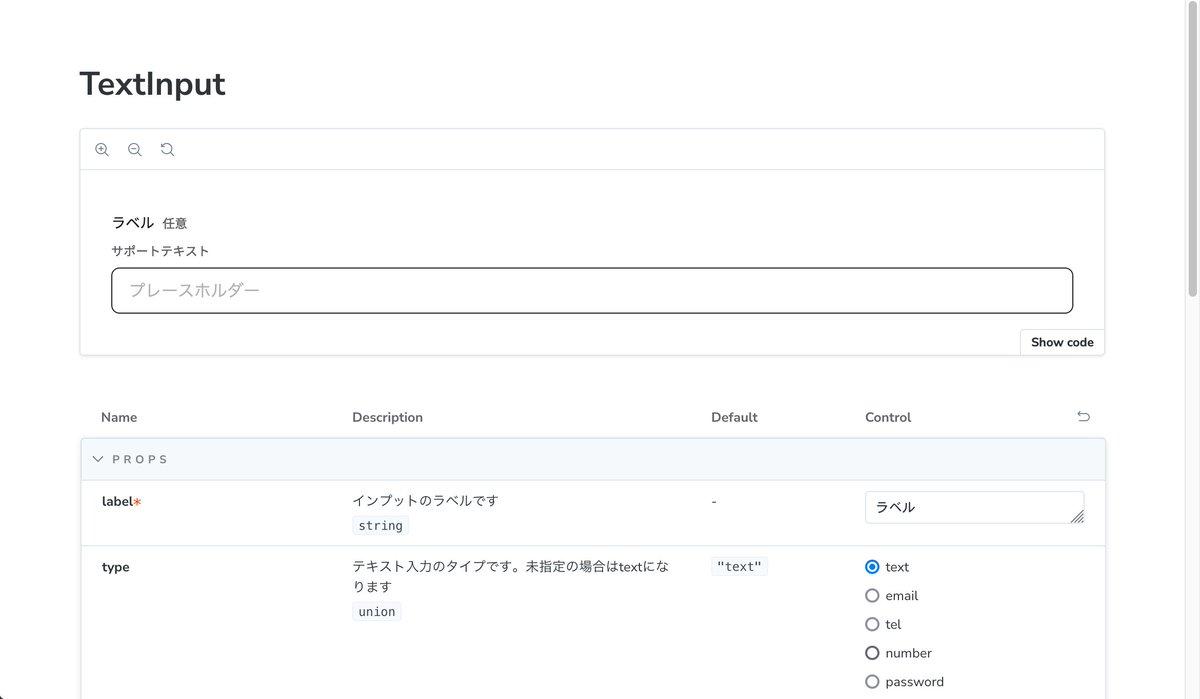Click the "text" default value badge
This screenshot has height=699, width=1200.
pos(739,565)
